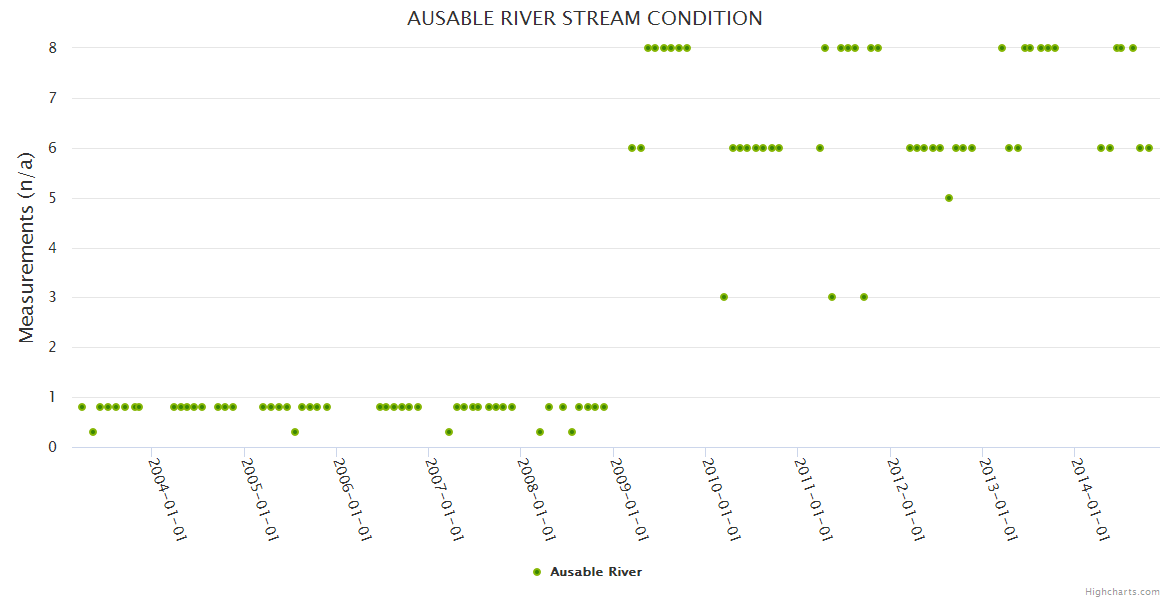
Task: Open the Highcharts.com credits link
Action: point(1122,591)
